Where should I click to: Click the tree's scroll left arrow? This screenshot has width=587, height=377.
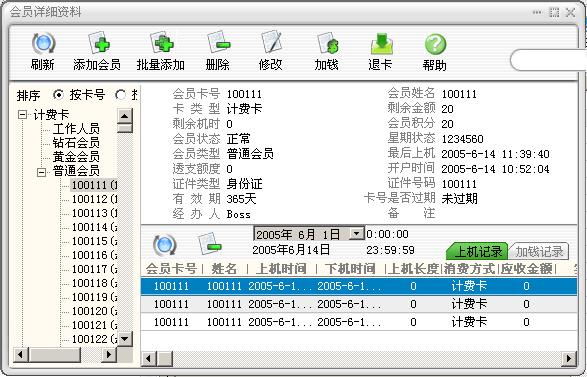coord(21,354)
